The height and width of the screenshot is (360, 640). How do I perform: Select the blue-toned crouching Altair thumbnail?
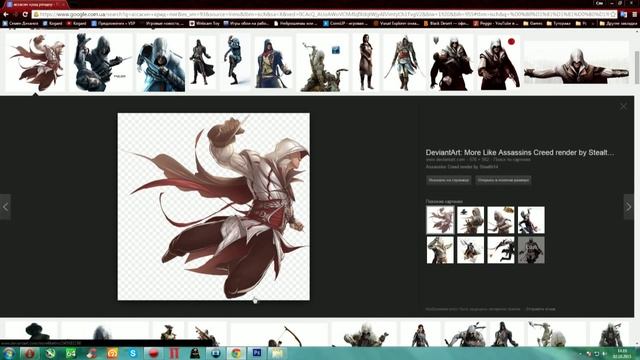pyautogui.click(x=160, y=62)
